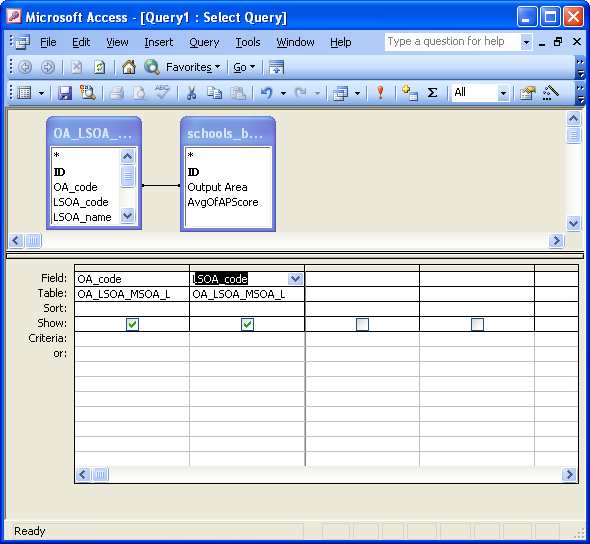Screen dimensions: 590x544
Task: Click the Refresh web toolbar icon
Action: (99, 67)
